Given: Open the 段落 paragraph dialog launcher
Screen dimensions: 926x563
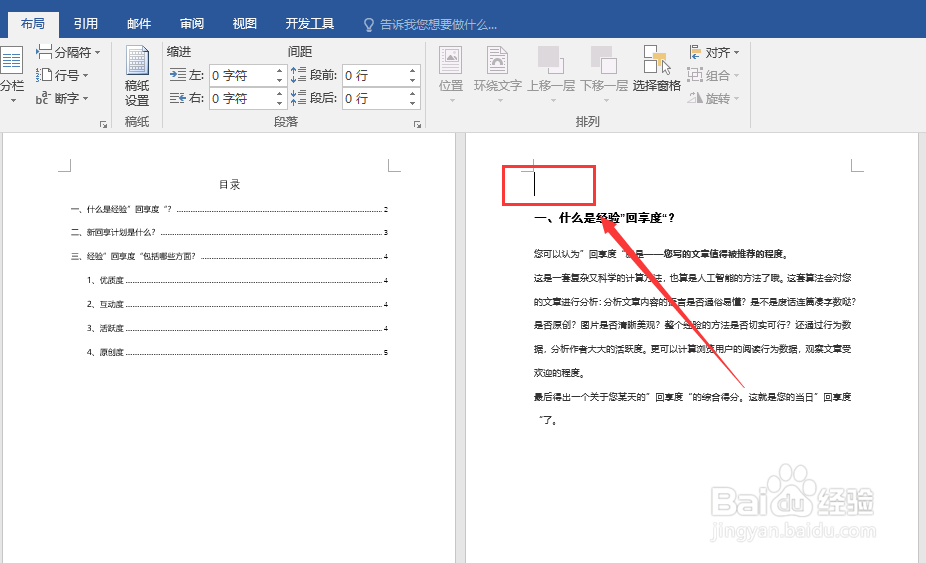Looking at the screenshot, I should pos(418,124).
